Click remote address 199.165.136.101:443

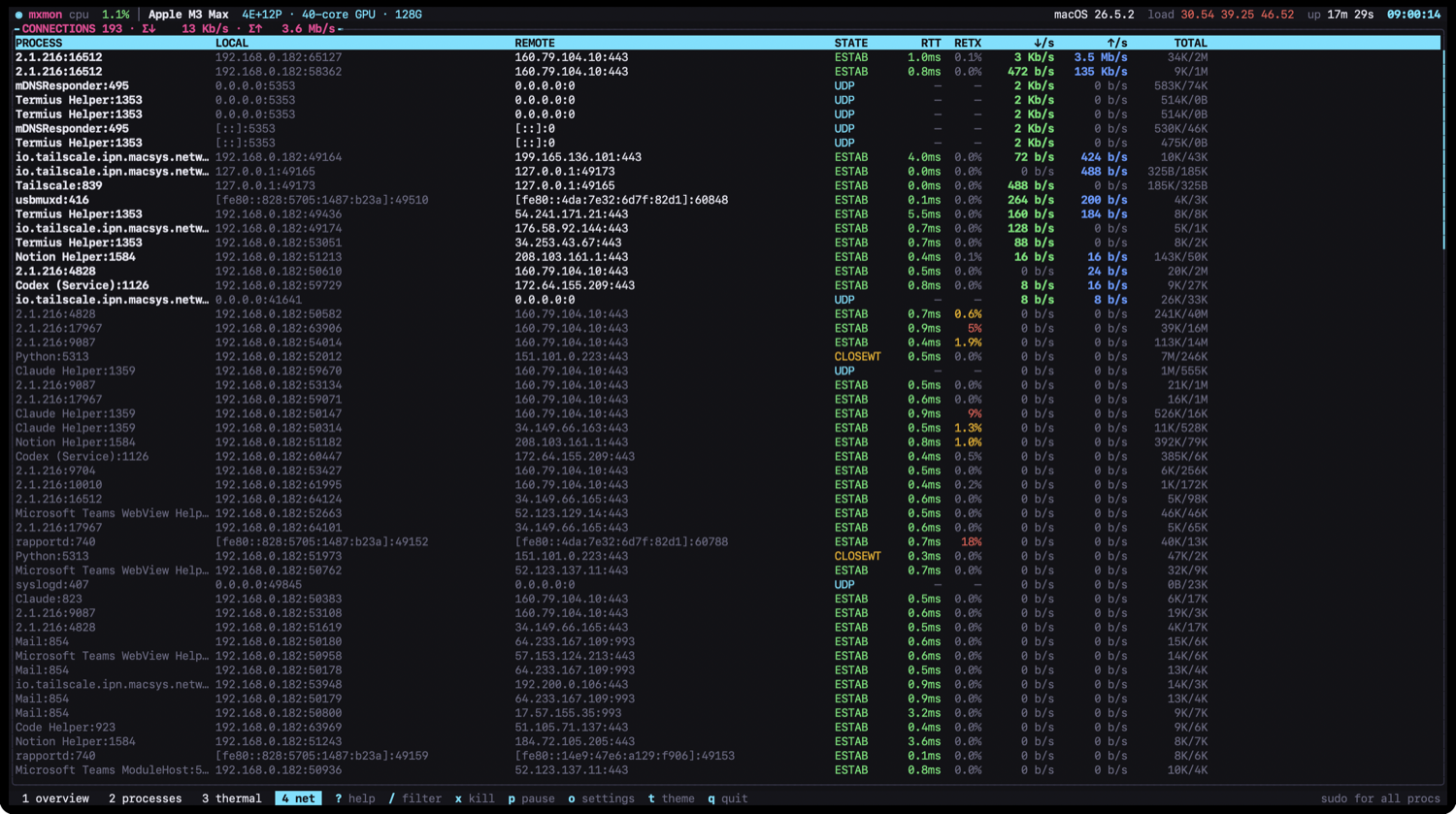tap(578, 157)
